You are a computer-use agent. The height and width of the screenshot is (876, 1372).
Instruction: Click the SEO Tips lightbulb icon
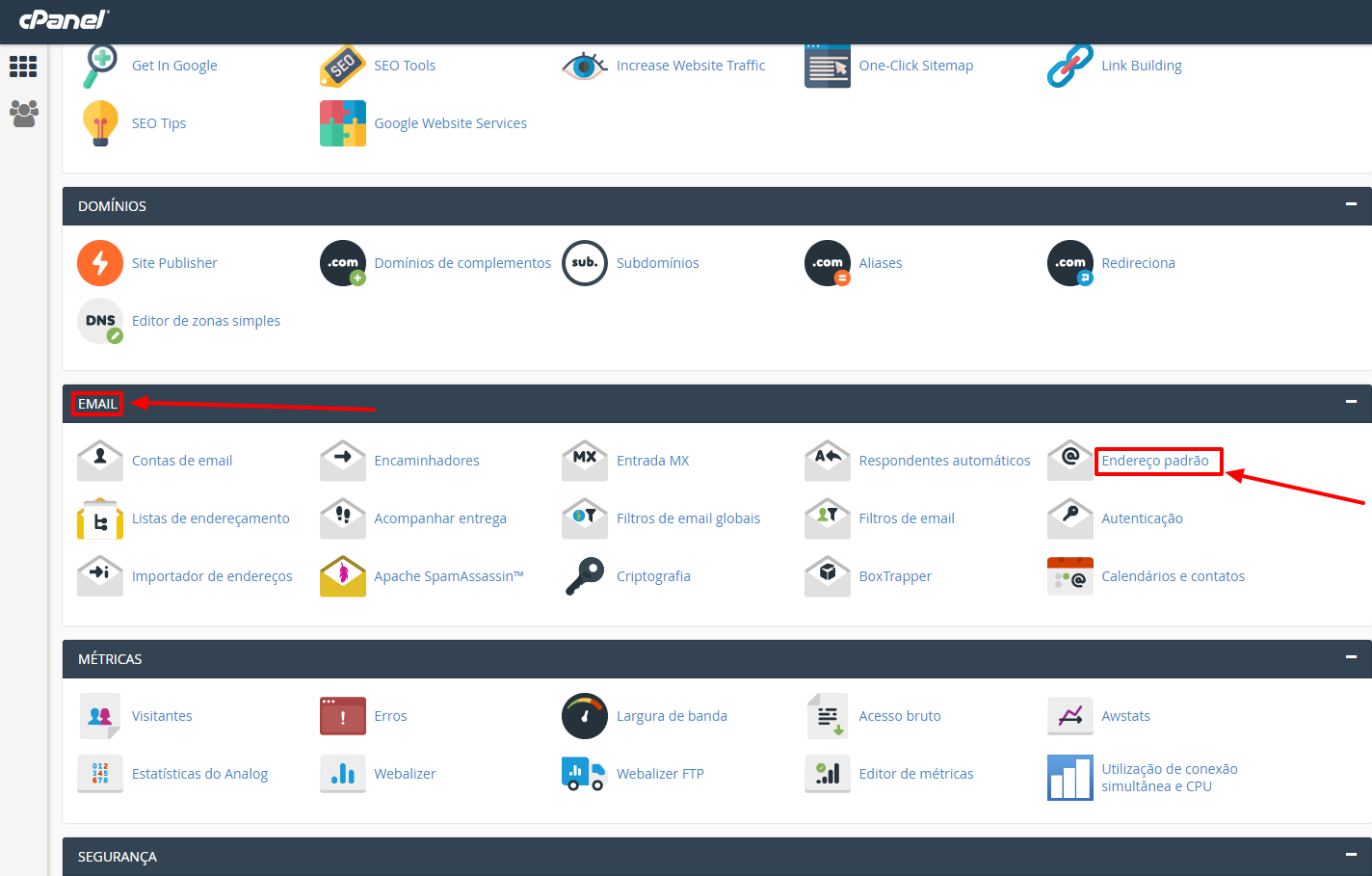click(100, 123)
